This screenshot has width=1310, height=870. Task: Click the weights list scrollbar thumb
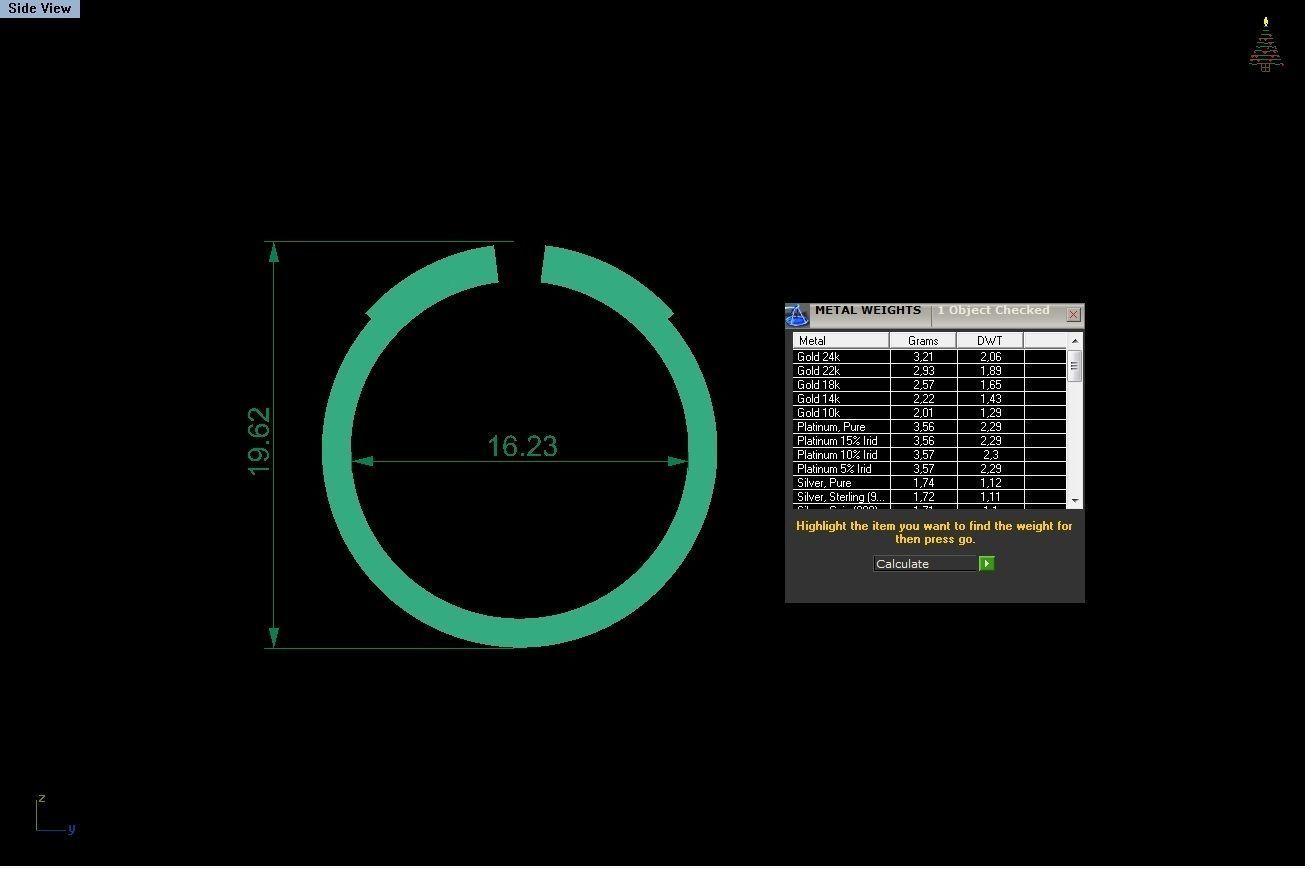[1075, 366]
